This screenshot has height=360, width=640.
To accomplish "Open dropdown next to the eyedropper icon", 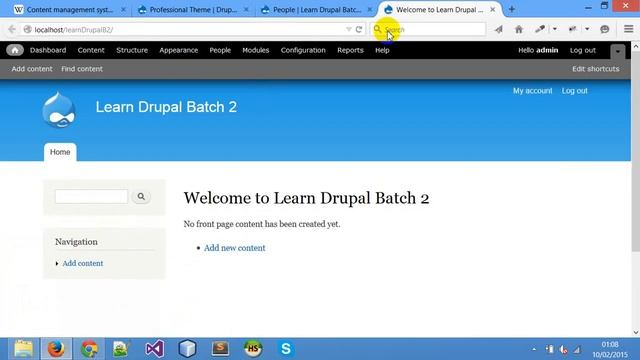I will (554, 29).
